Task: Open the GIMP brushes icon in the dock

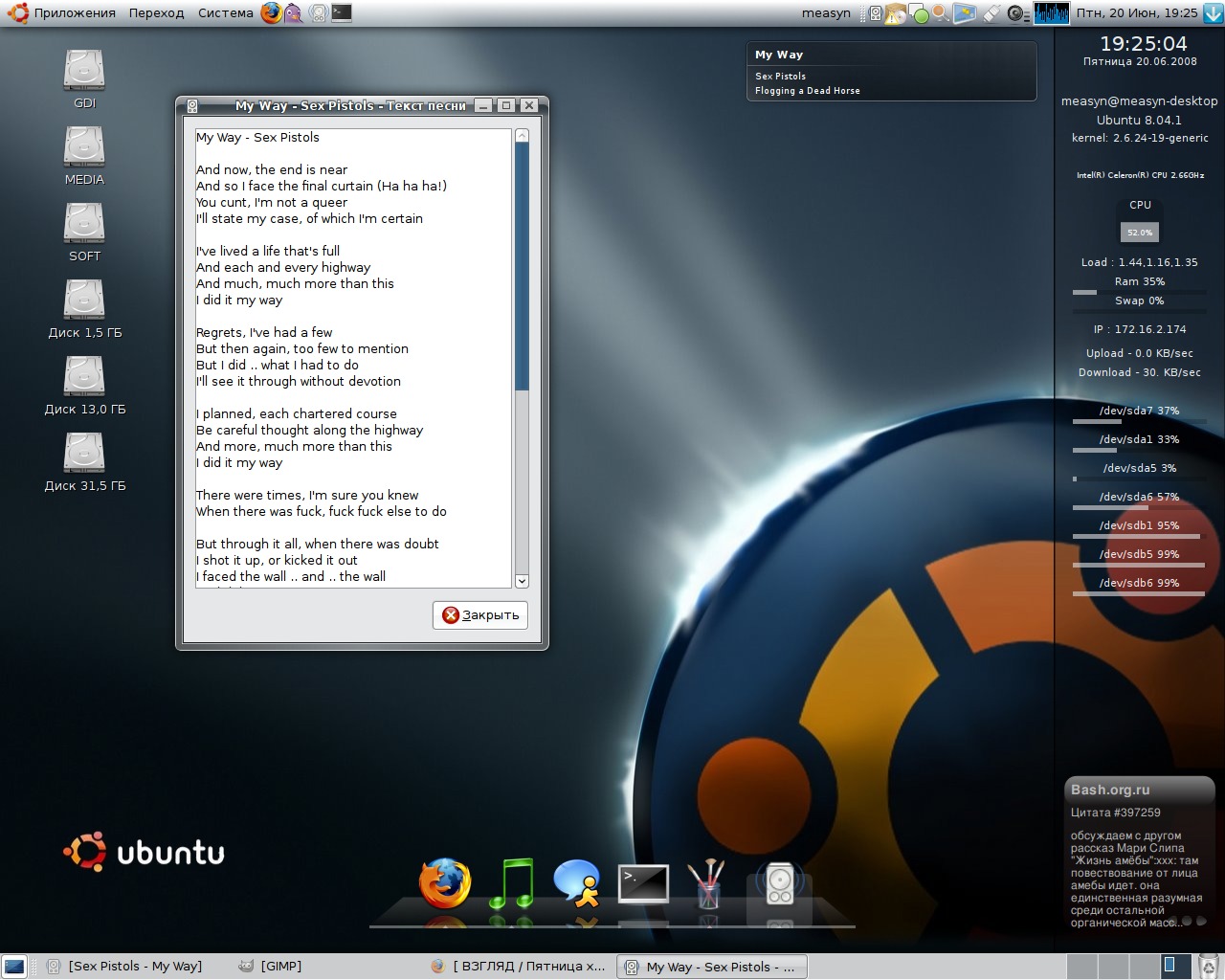Action: pos(707,883)
